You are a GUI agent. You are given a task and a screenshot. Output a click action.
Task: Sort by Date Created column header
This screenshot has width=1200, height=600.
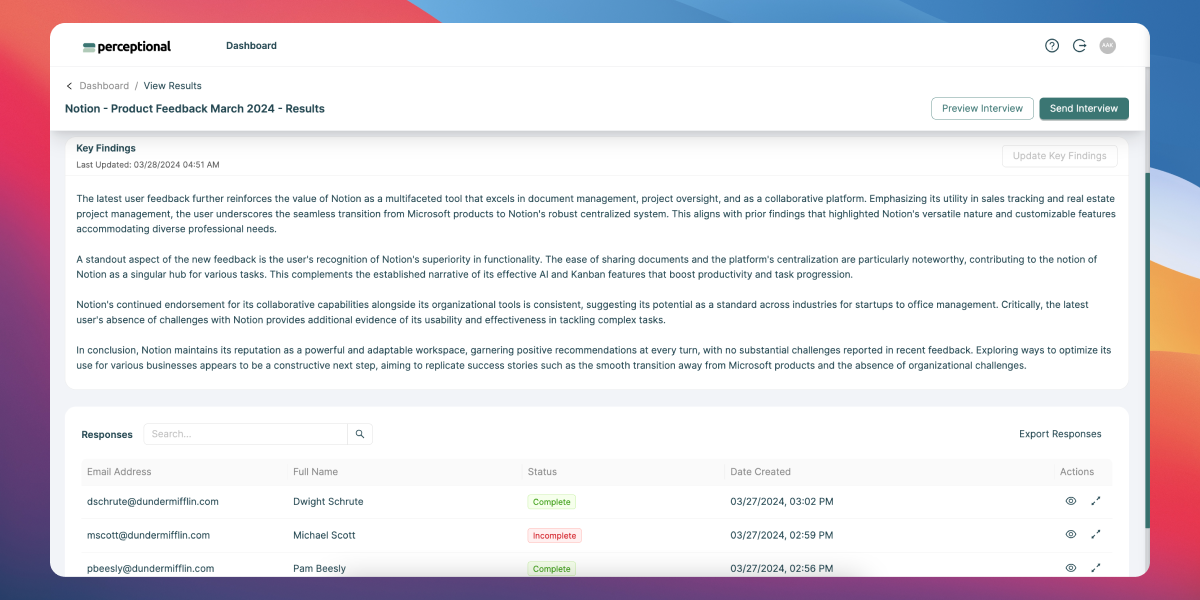(x=760, y=472)
